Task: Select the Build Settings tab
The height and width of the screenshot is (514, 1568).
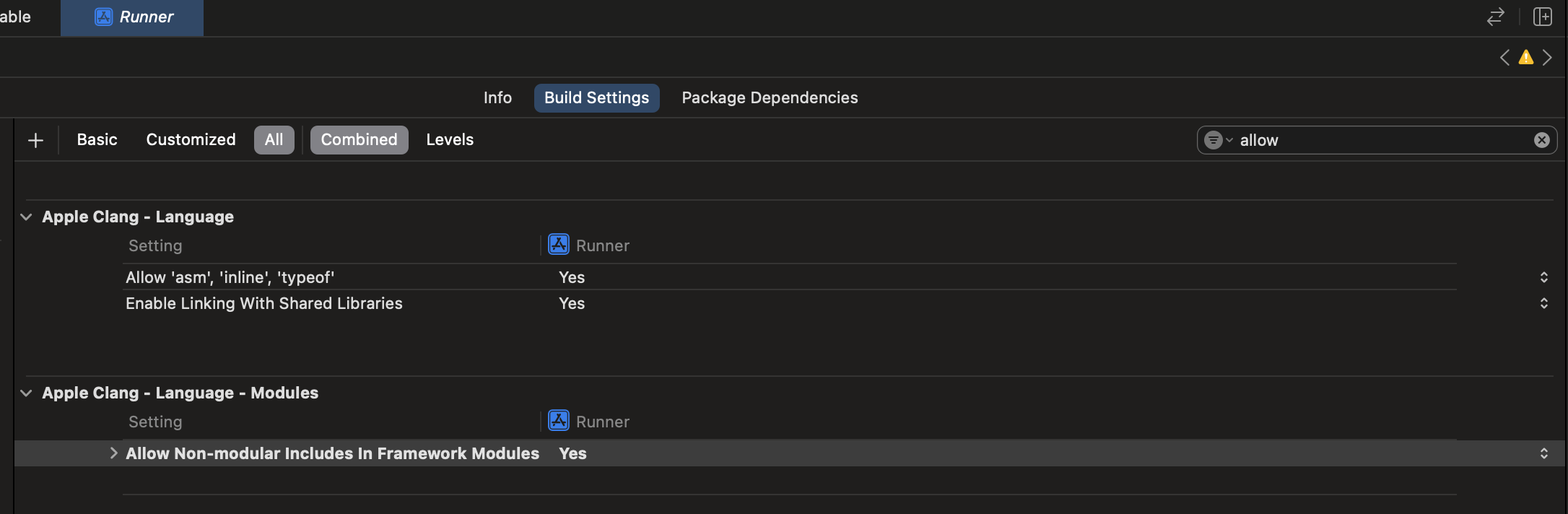Action: click(x=596, y=97)
